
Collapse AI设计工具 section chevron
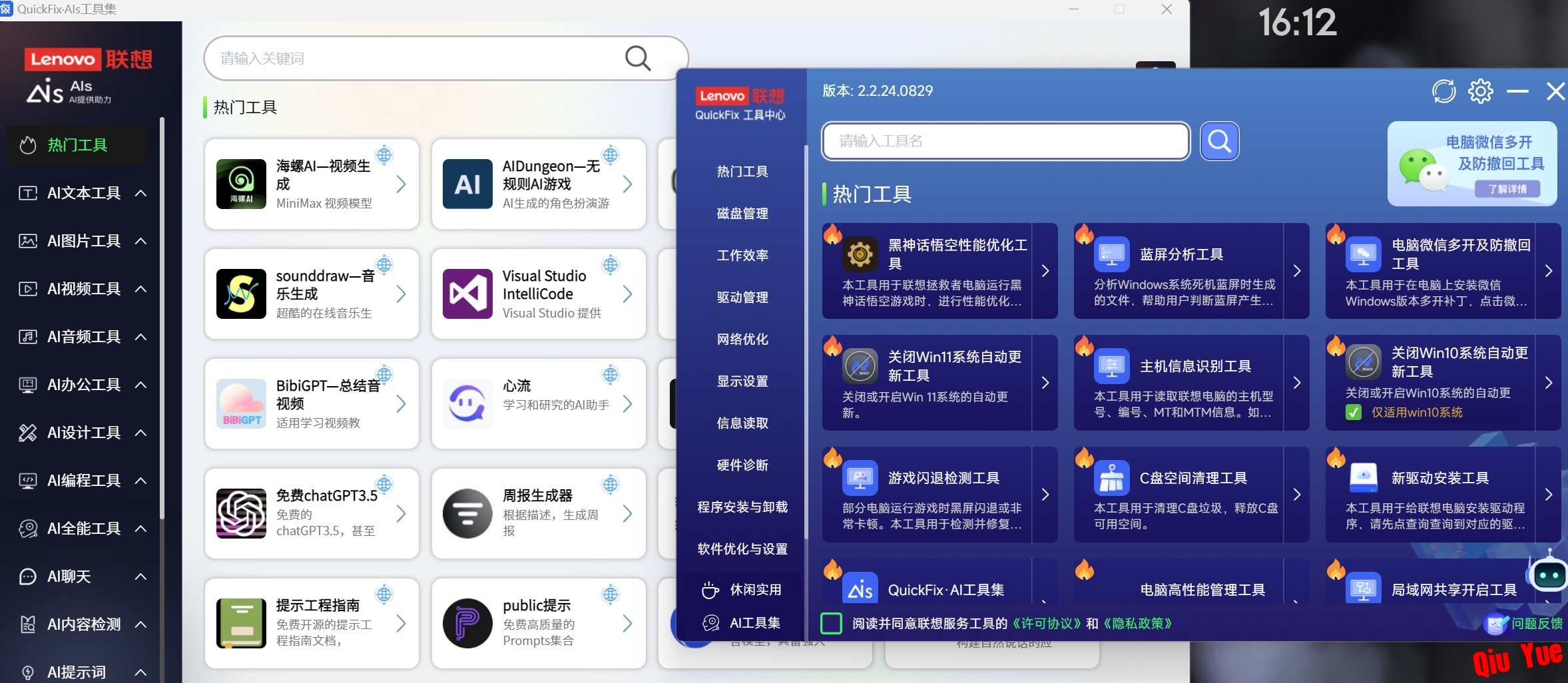tap(140, 433)
